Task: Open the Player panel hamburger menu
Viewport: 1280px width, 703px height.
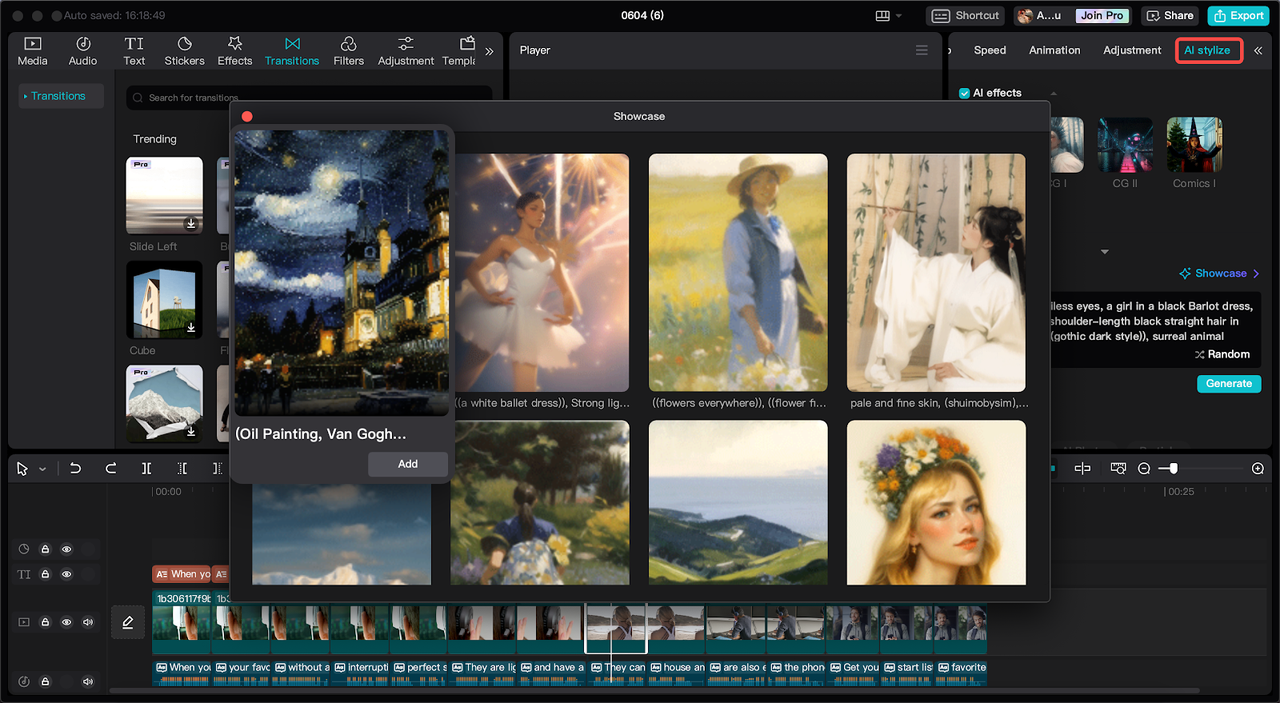Action: [x=922, y=50]
